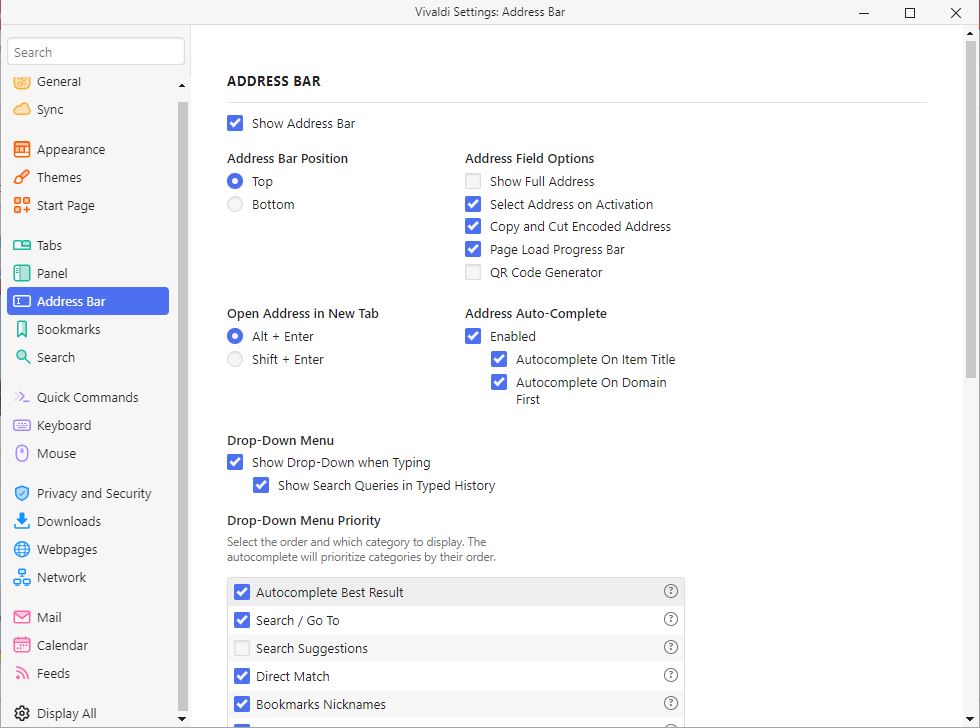
Task: Select the Top address bar position
Action: 235,181
